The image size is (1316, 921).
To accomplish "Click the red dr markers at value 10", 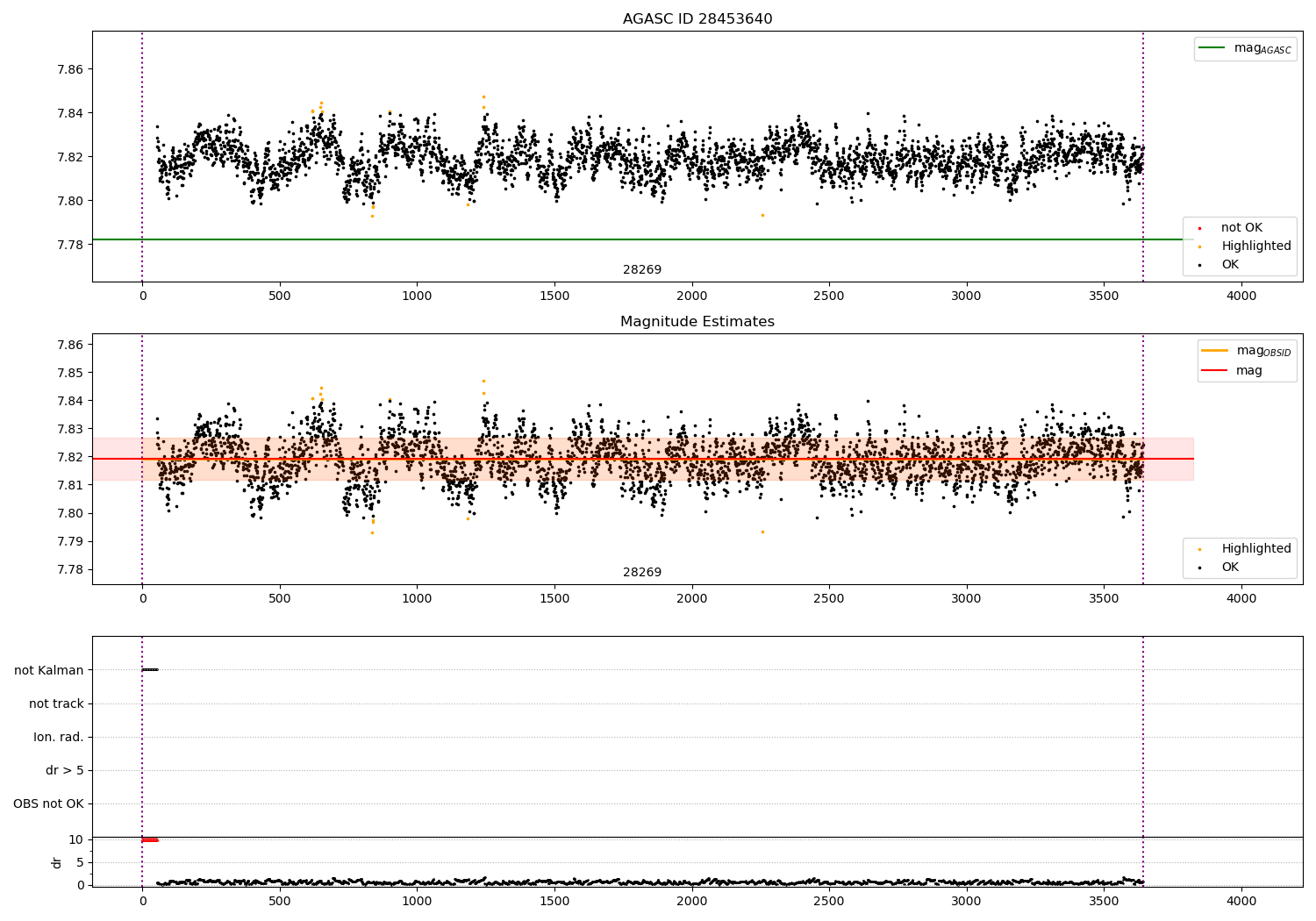I will click(x=150, y=840).
